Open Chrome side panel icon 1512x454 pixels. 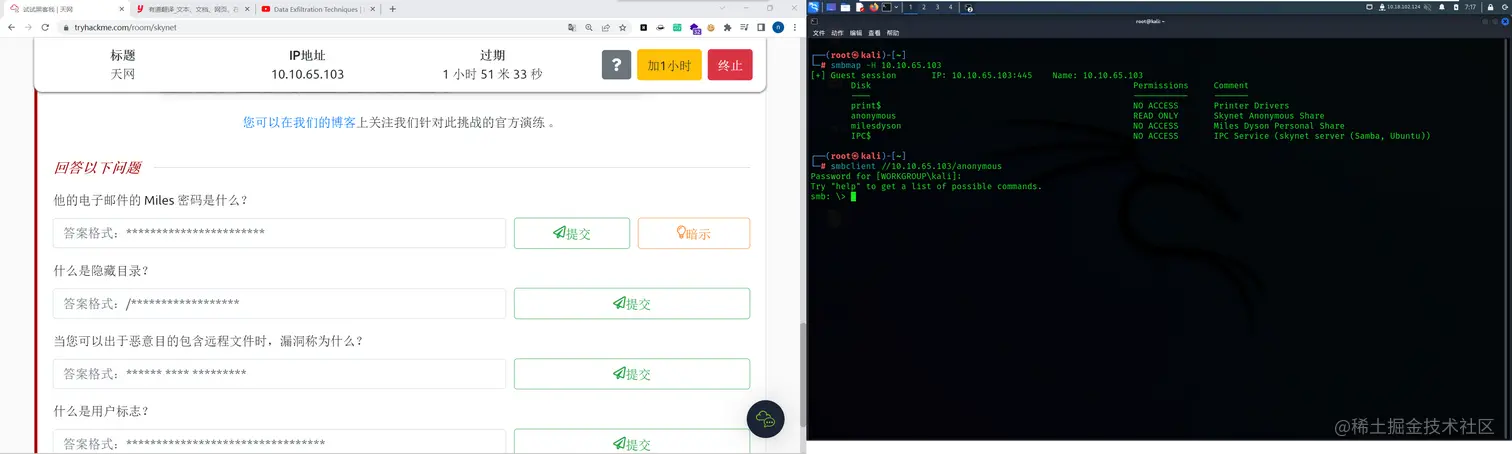tap(761, 27)
